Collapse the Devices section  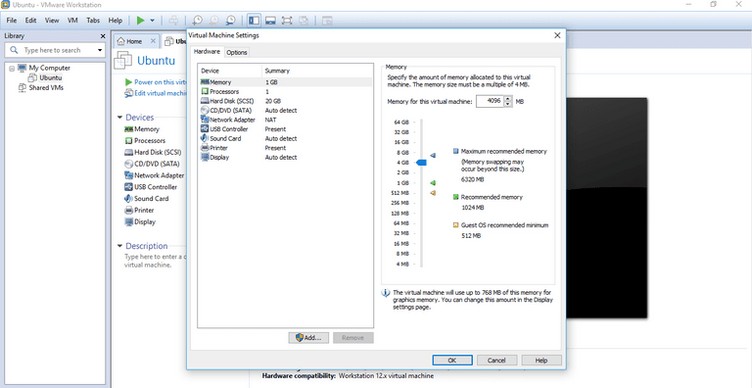tap(119, 118)
